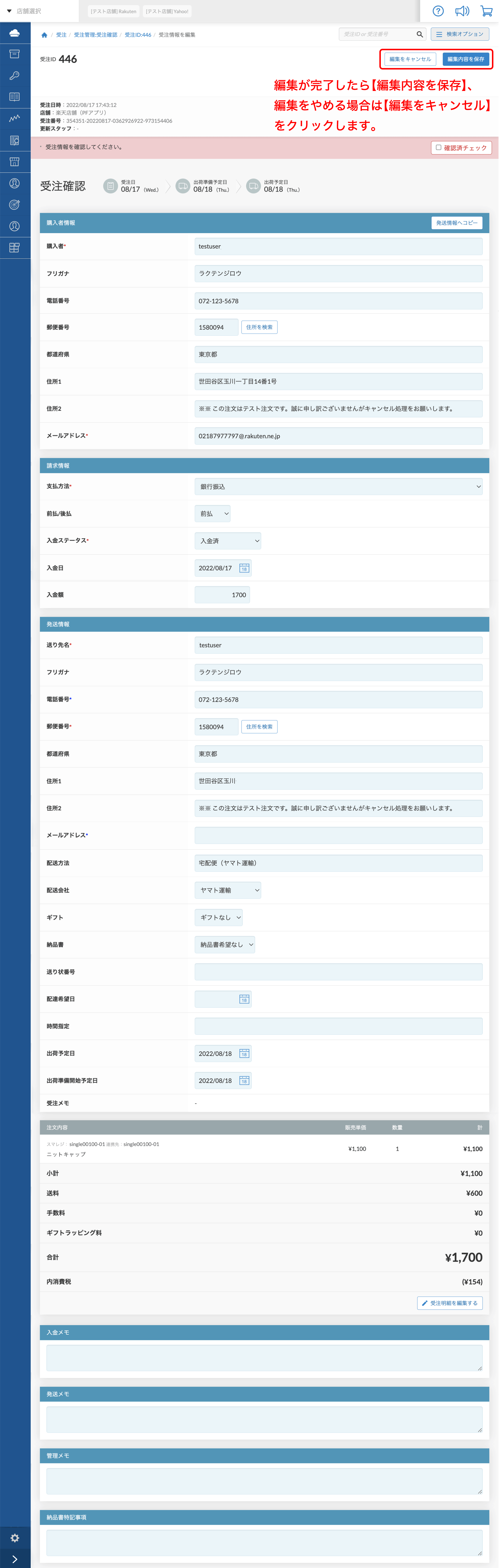Select the [テスト店舗] Yahoo! tab
Viewport: 499px width, 1568px height.
167,11
